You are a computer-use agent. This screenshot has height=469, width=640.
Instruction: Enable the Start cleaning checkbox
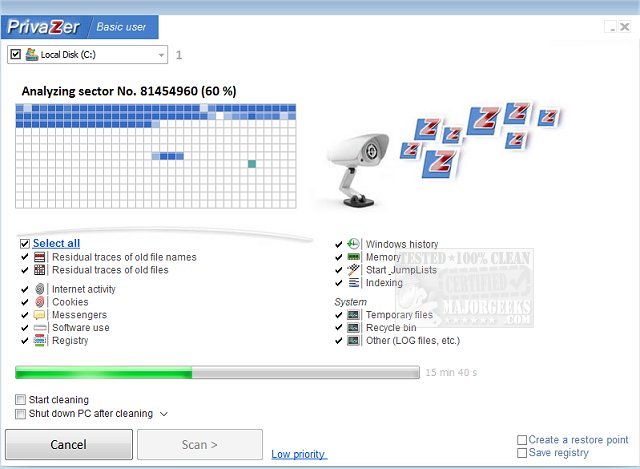click(x=21, y=400)
